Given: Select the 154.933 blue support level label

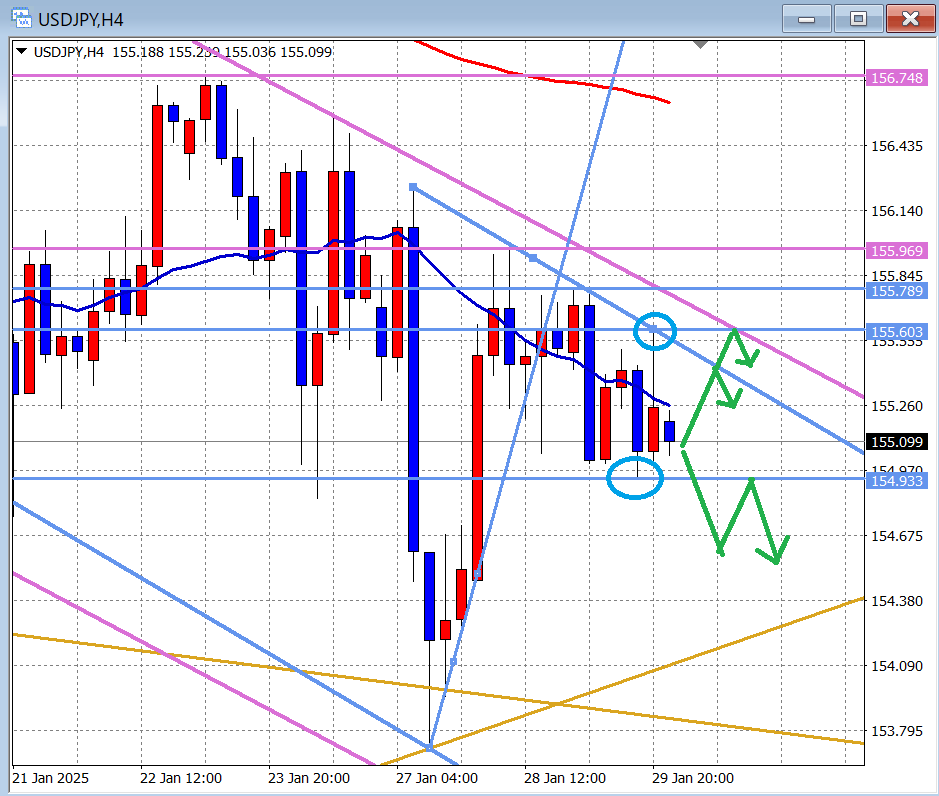Looking at the screenshot, I should click(896, 481).
